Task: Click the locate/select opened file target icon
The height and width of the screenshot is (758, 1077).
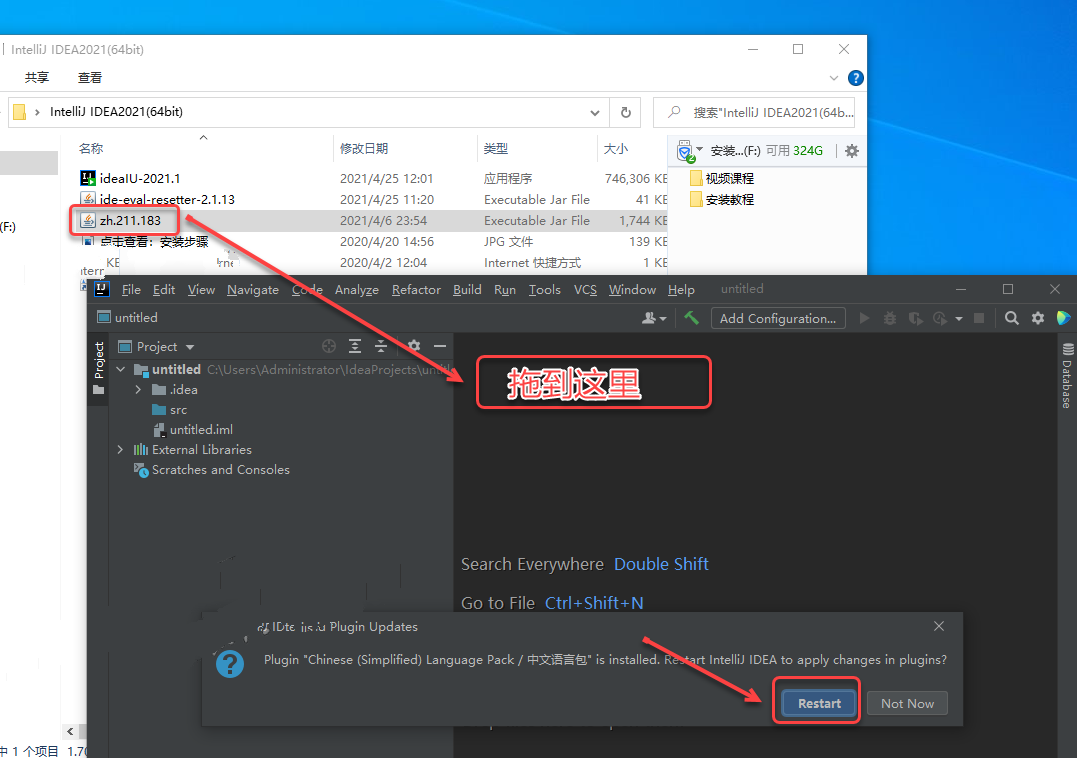Action: tap(329, 346)
